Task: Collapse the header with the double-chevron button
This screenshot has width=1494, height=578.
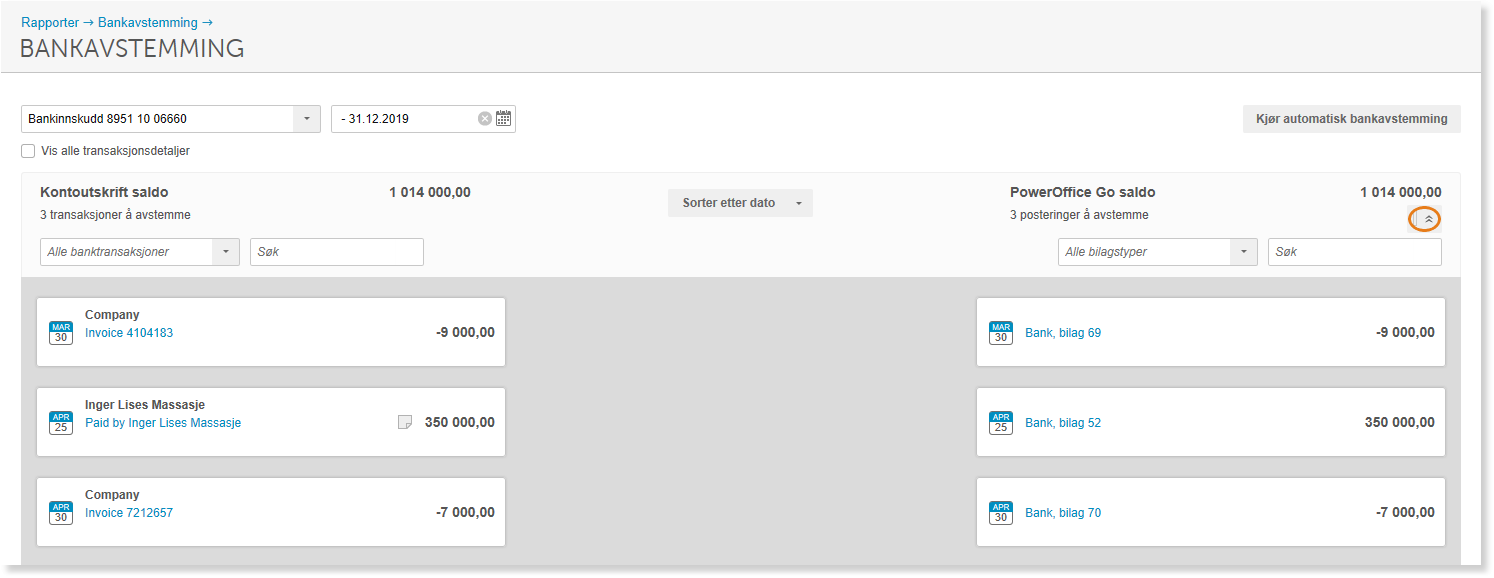Action: click(x=1428, y=219)
